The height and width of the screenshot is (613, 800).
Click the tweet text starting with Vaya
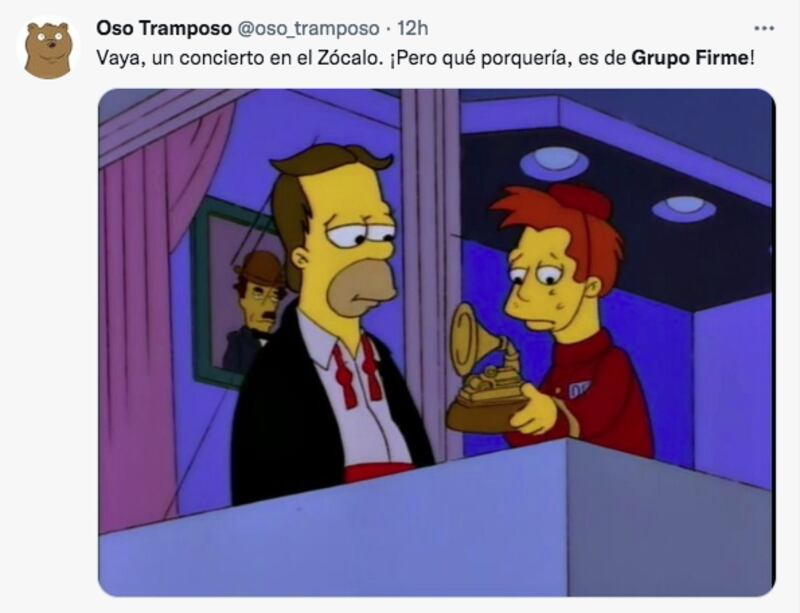tap(425, 58)
